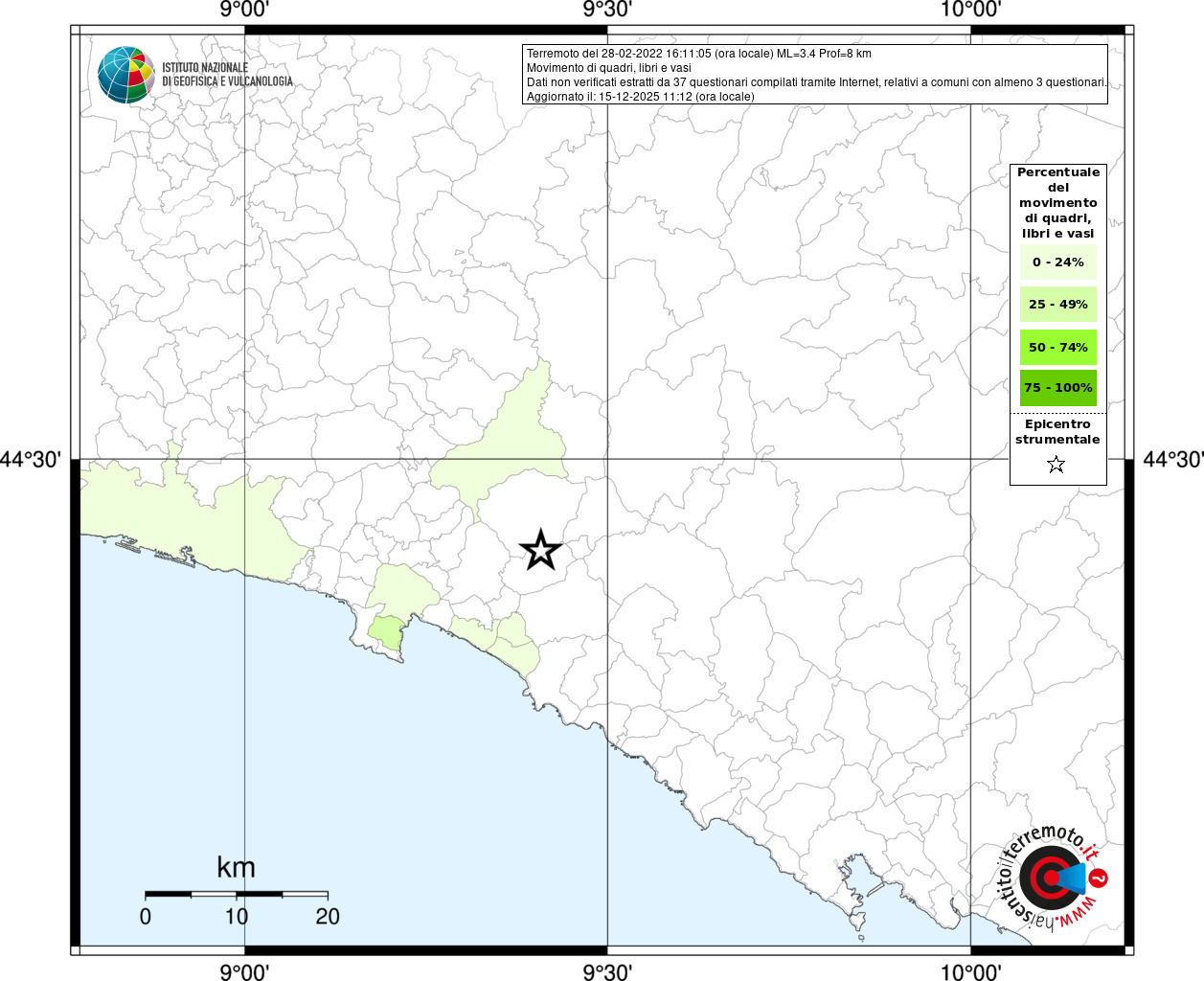
Task: Click the 'Epicentro strumentale' legend label
Action: click(x=1057, y=432)
